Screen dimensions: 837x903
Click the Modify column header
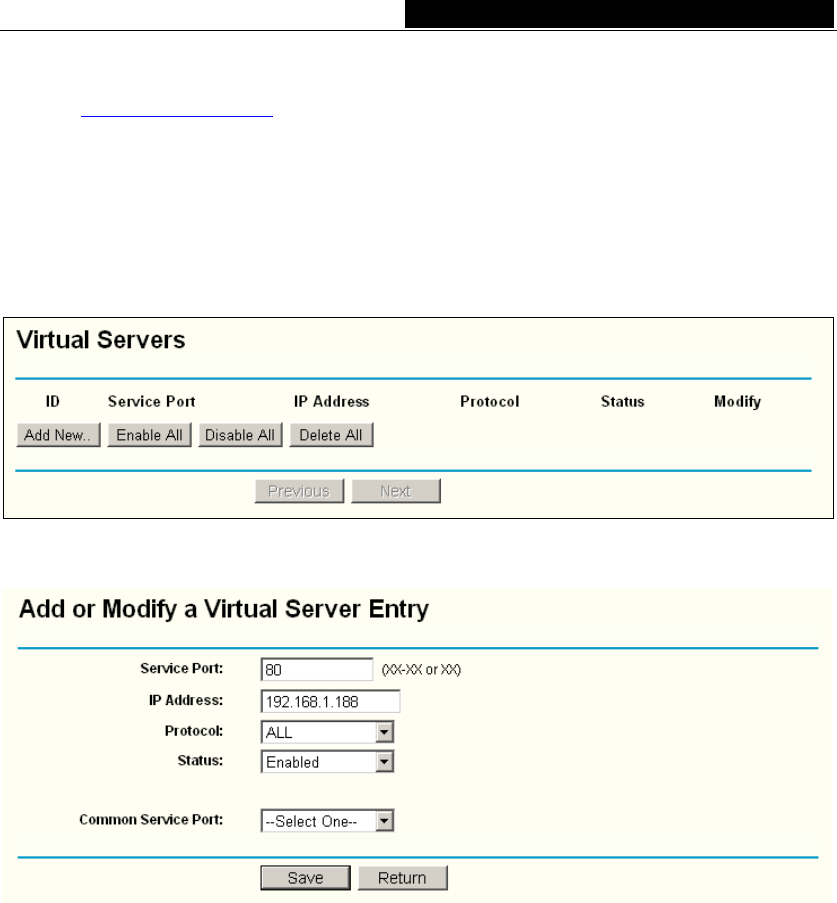(737, 401)
